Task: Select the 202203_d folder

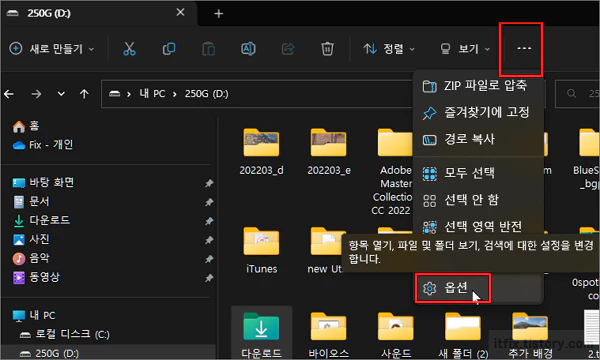Action: point(261,152)
